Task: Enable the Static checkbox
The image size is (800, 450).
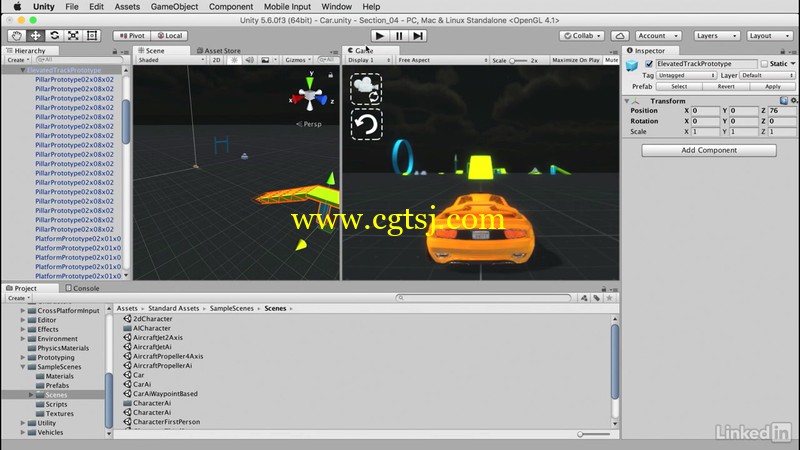Action: click(764, 64)
